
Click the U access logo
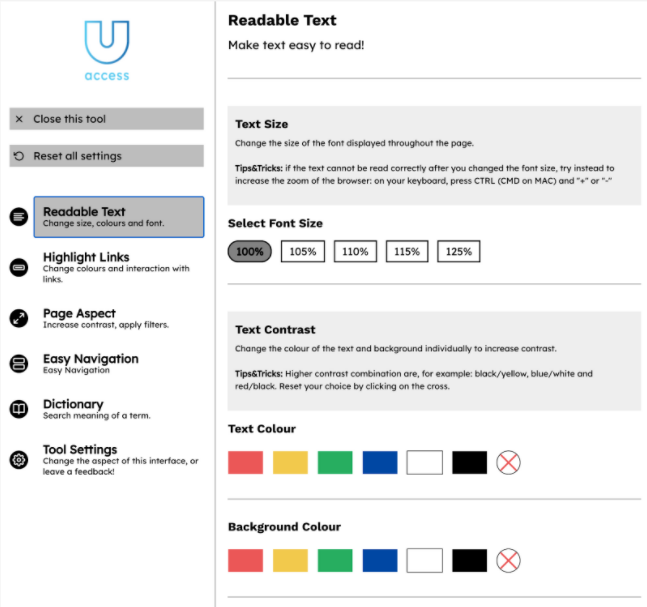pos(107,50)
